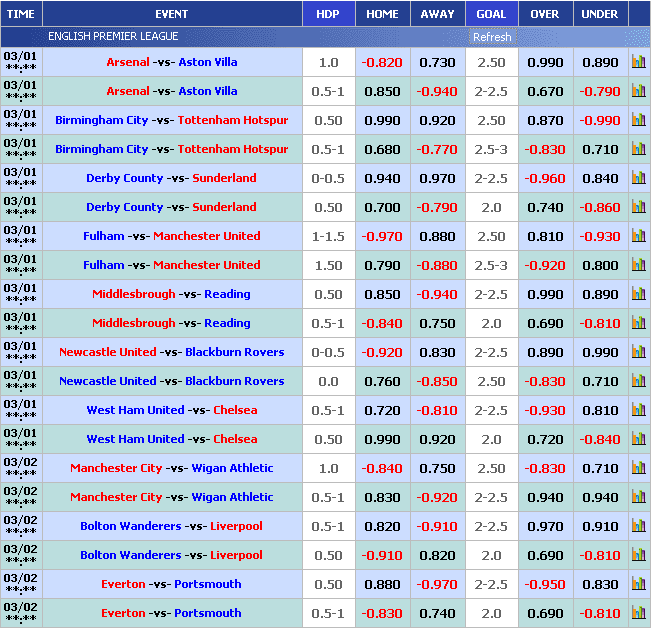
Task: Click Wigan Athletic in the 1.0 handicap row
Action: point(232,468)
